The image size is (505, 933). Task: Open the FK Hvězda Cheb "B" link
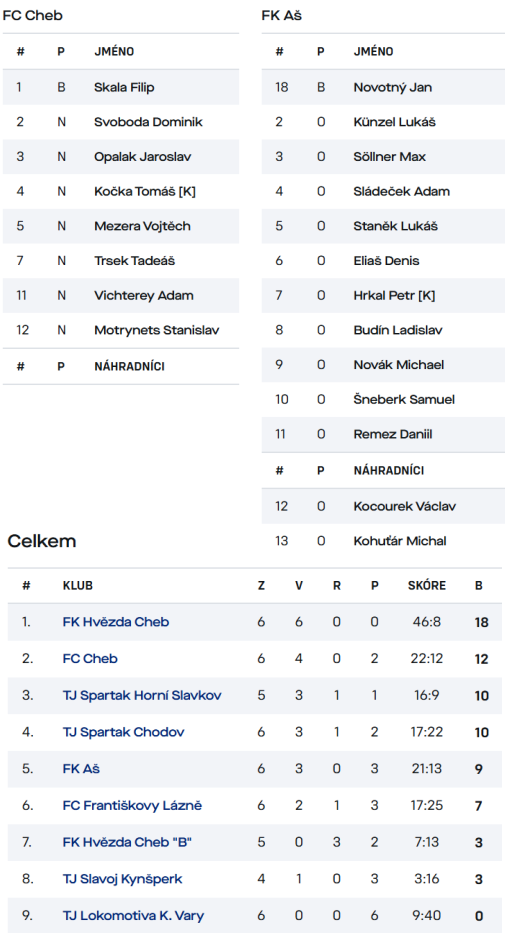(127, 843)
